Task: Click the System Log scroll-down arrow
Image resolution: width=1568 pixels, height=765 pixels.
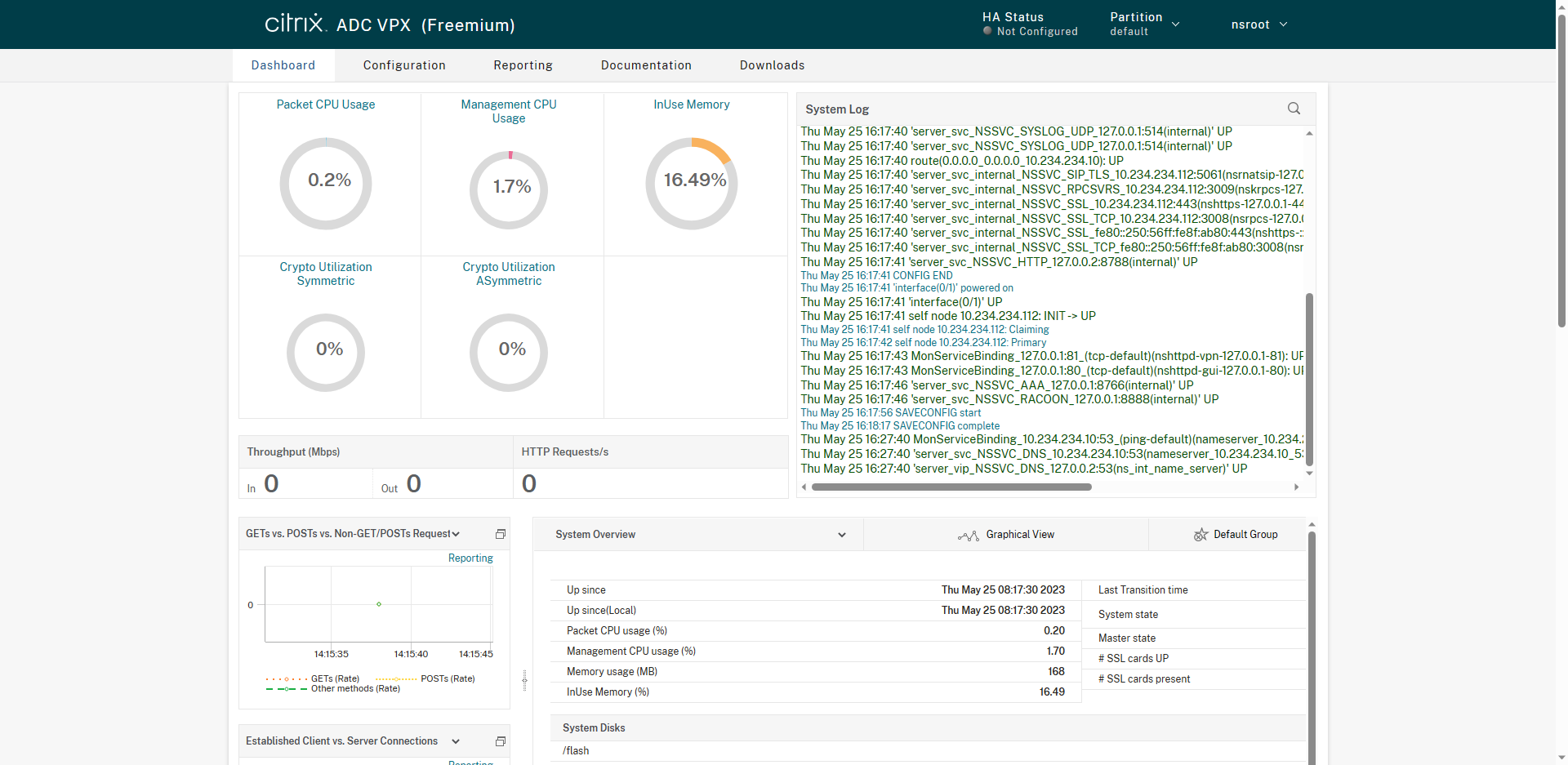Action: (x=1309, y=474)
